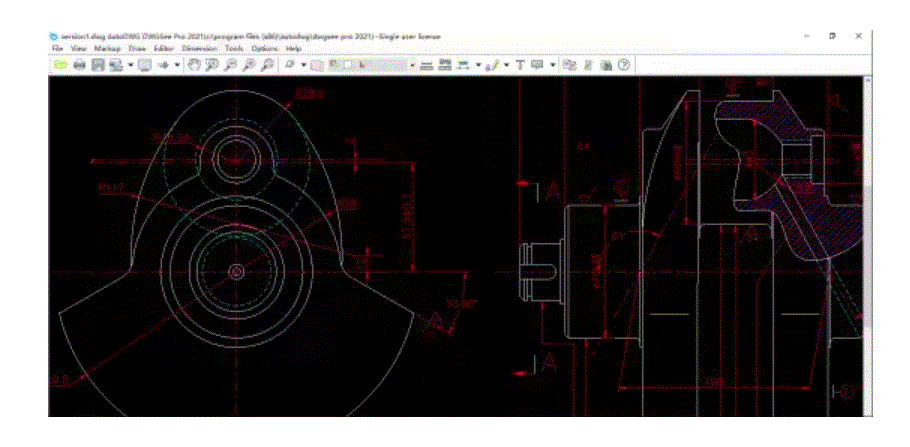Open the File menu

click(x=57, y=48)
